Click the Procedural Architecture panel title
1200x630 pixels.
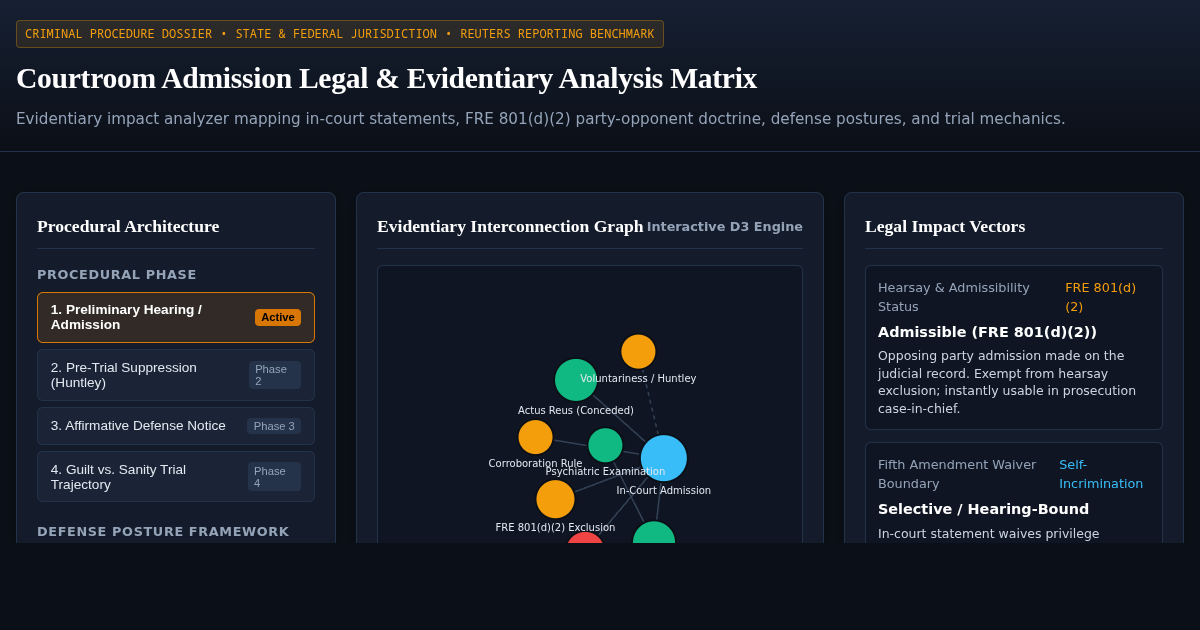click(x=128, y=226)
